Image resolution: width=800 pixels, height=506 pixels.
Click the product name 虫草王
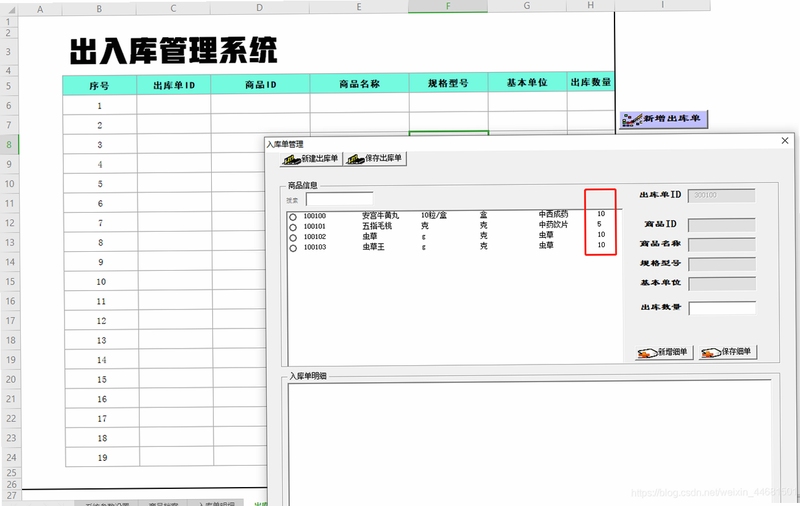point(373,247)
